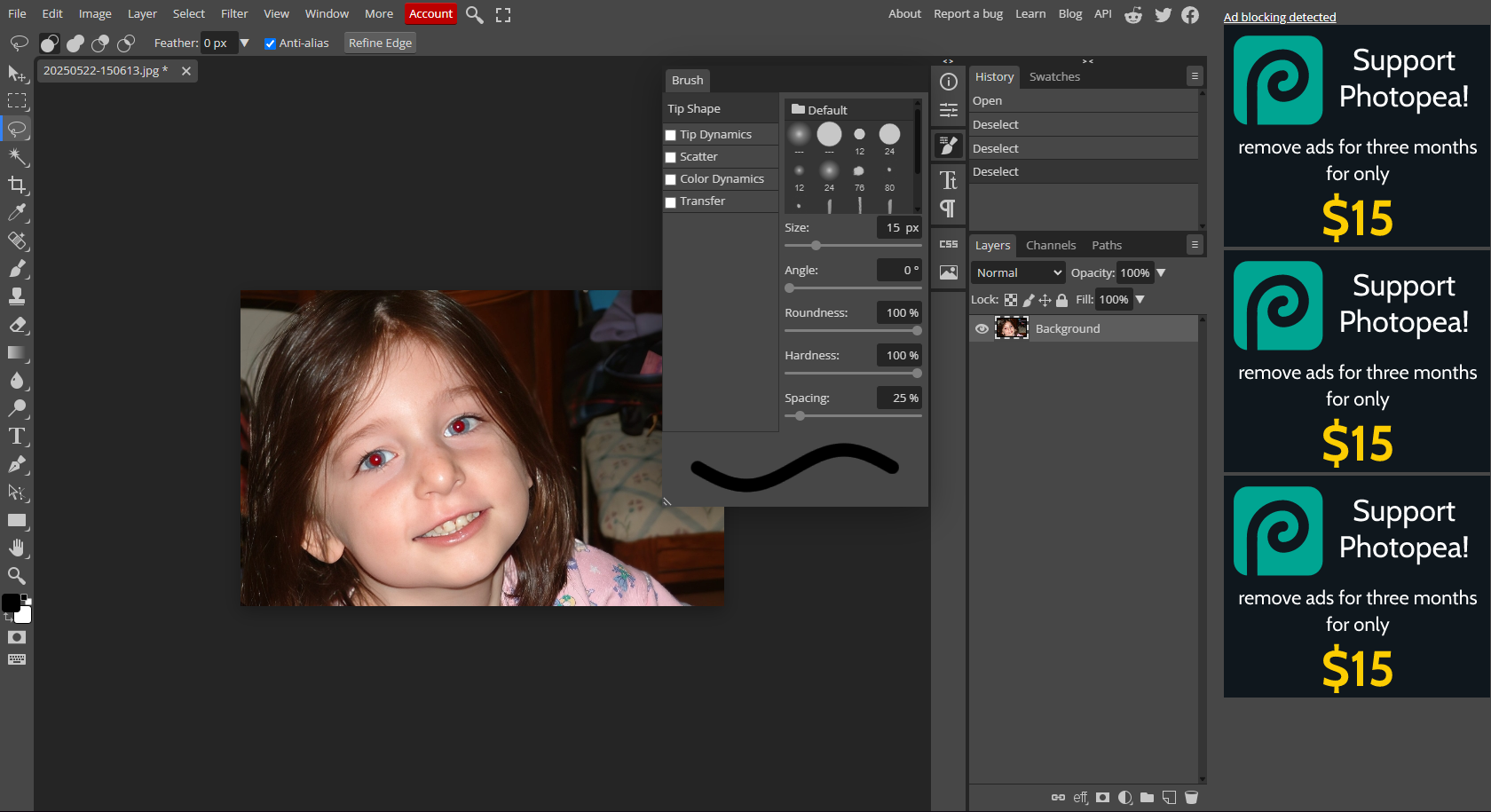
Task: Select the Magic Wand tool
Action: [x=17, y=157]
